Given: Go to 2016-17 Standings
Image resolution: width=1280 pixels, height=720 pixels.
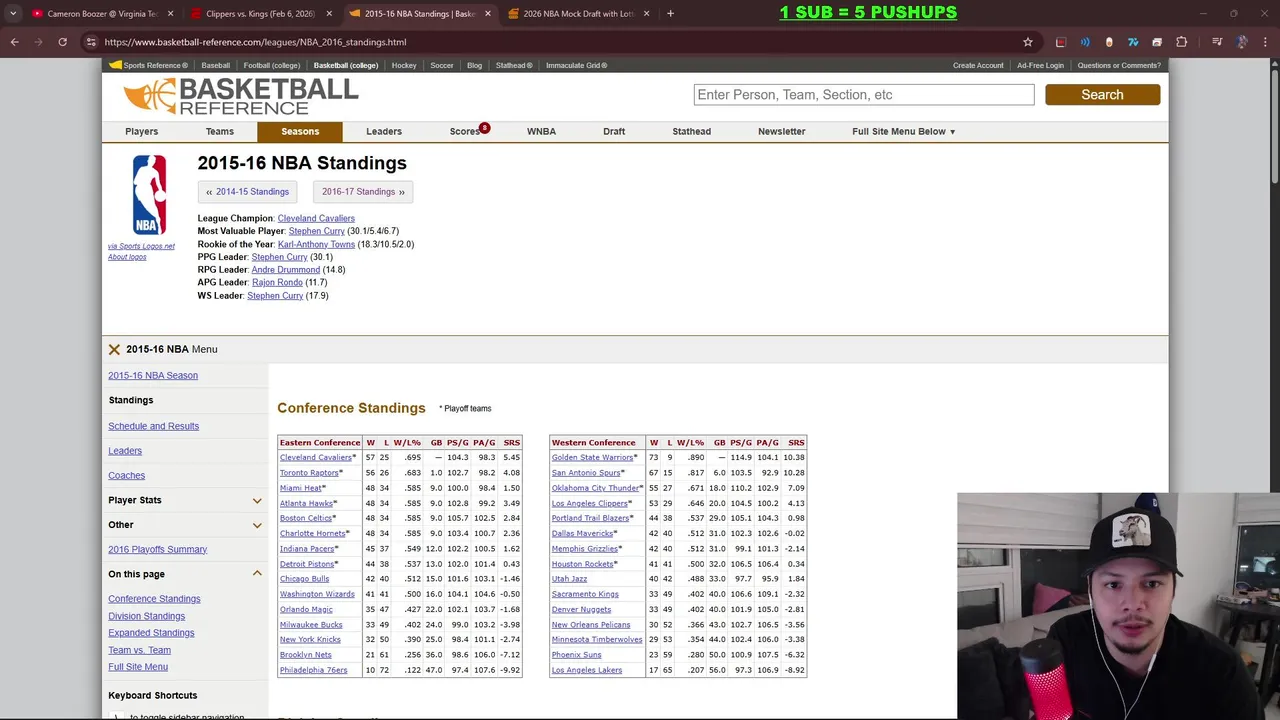Looking at the screenshot, I should coord(363,192).
